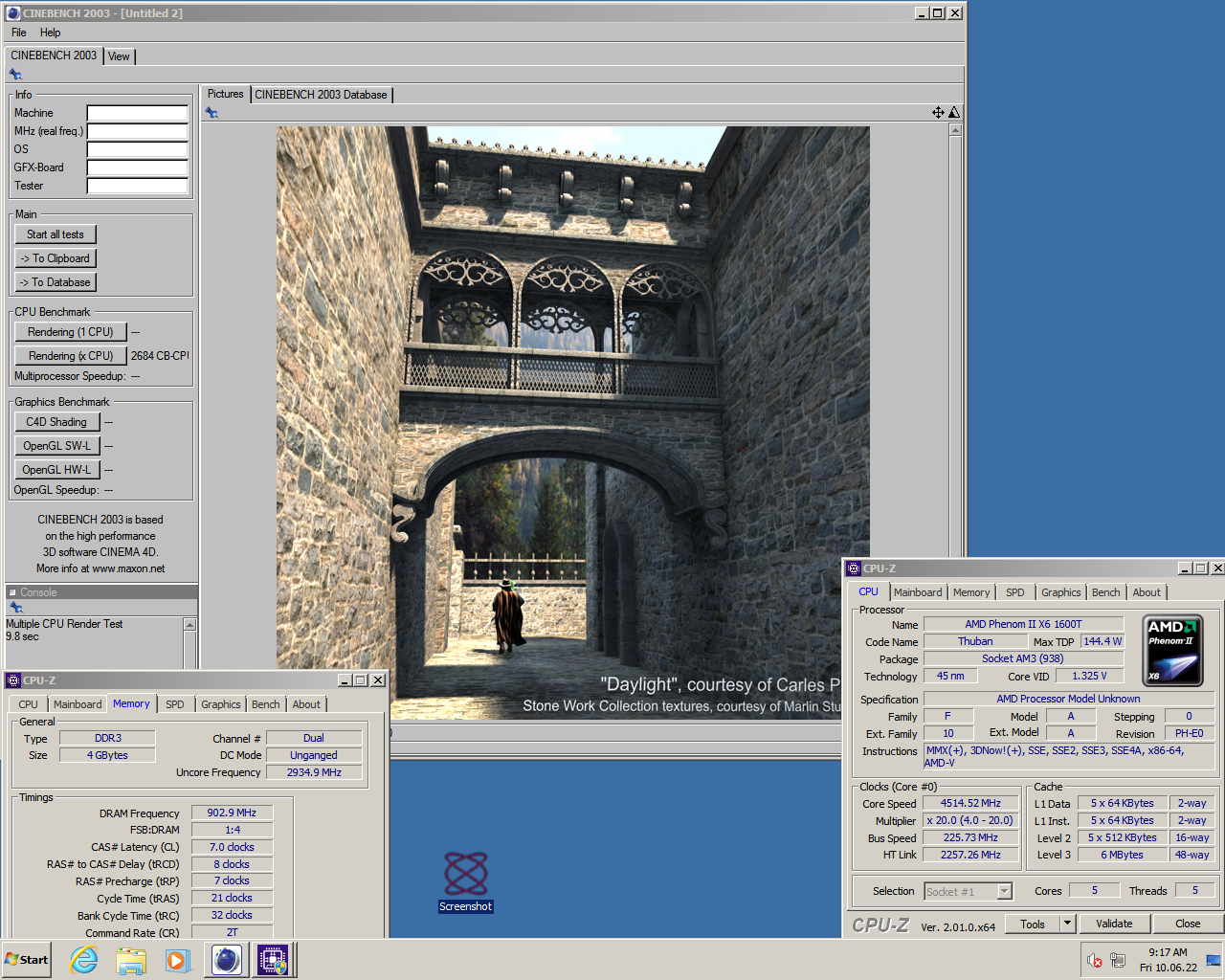This screenshot has height=980, width=1225.
Task: Launch Windows Media Player from taskbar
Action: click(x=177, y=959)
